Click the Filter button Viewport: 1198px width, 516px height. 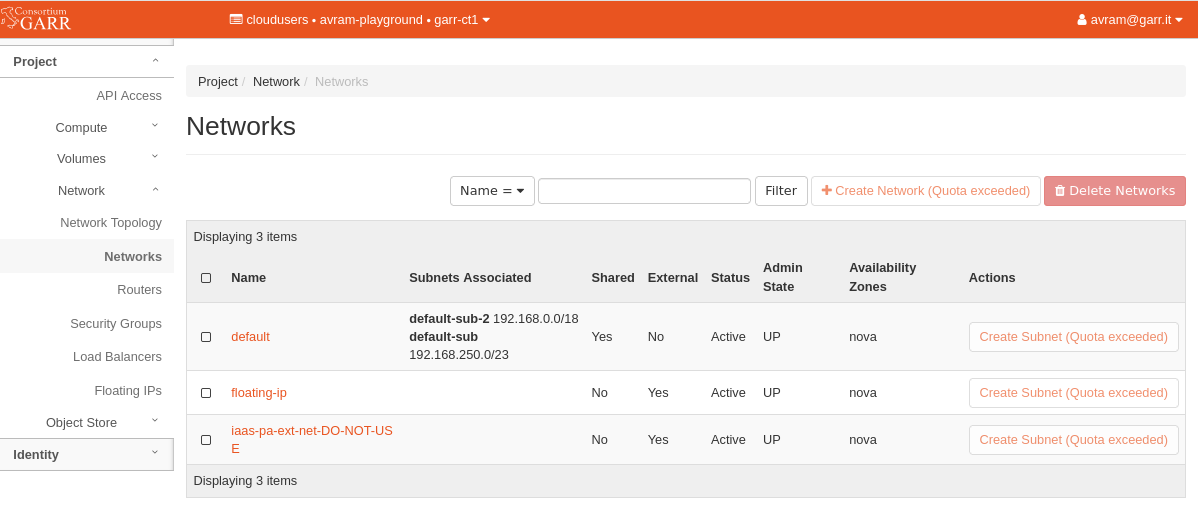pos(781,191)
